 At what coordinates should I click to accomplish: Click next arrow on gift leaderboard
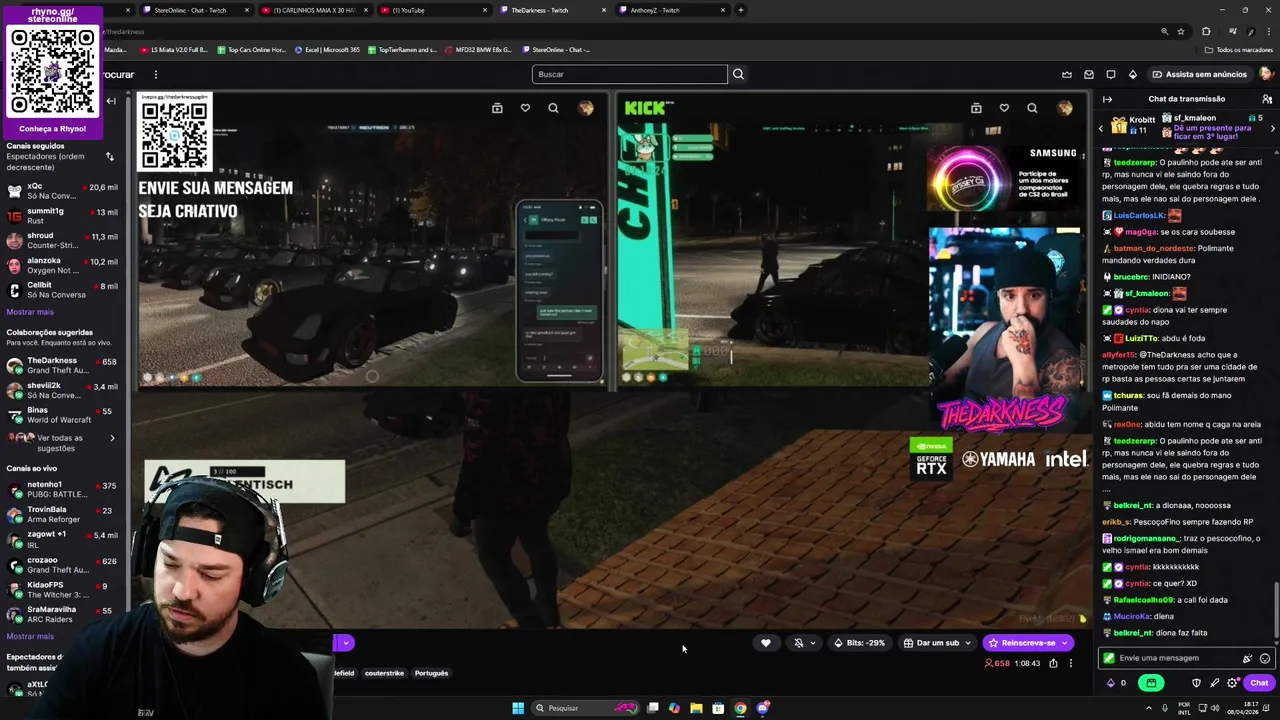[x=1273, y=128]
